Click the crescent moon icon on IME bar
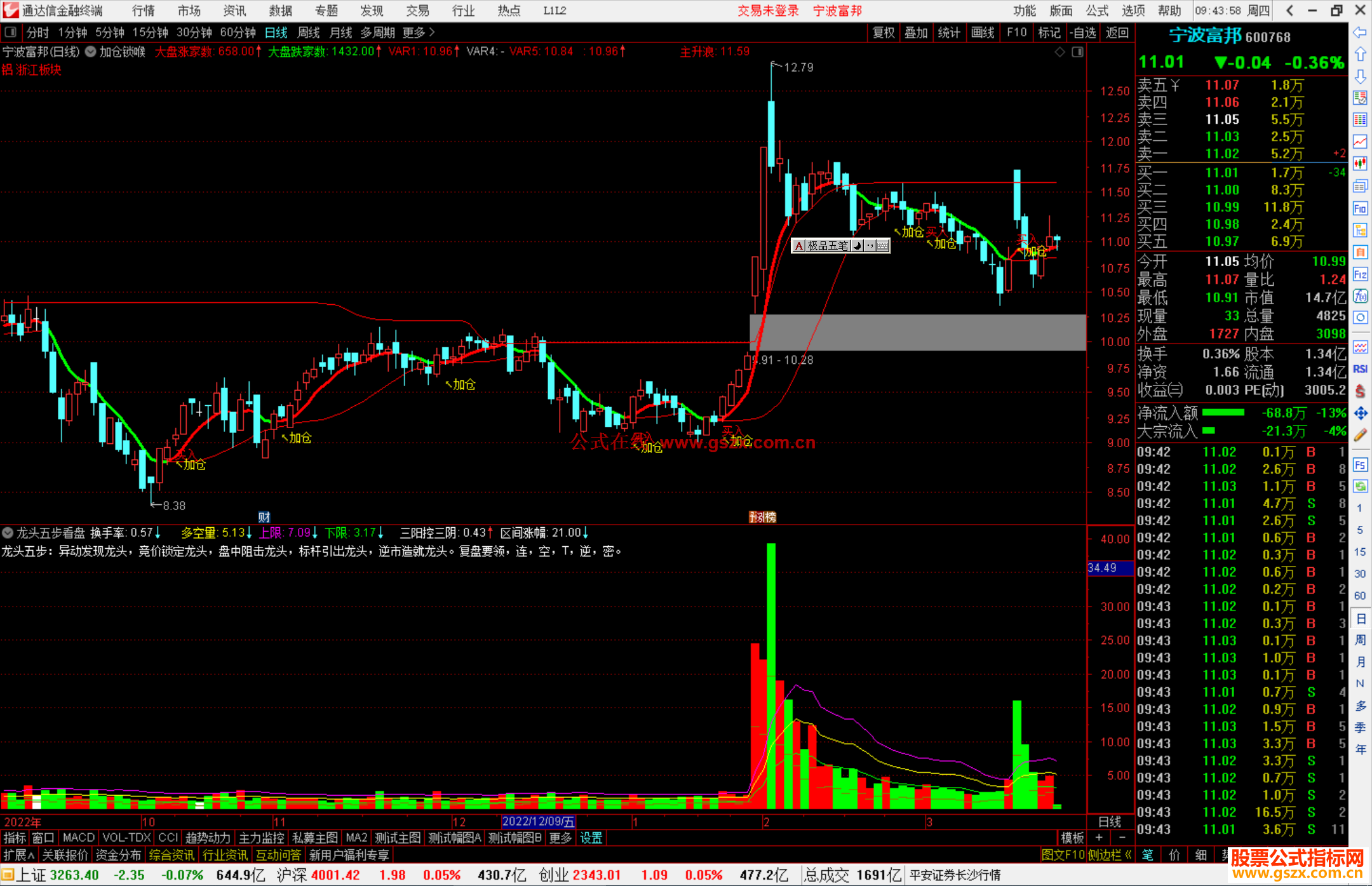The image size is (1372, 886). pyautogui.click(x=857, y=246)
